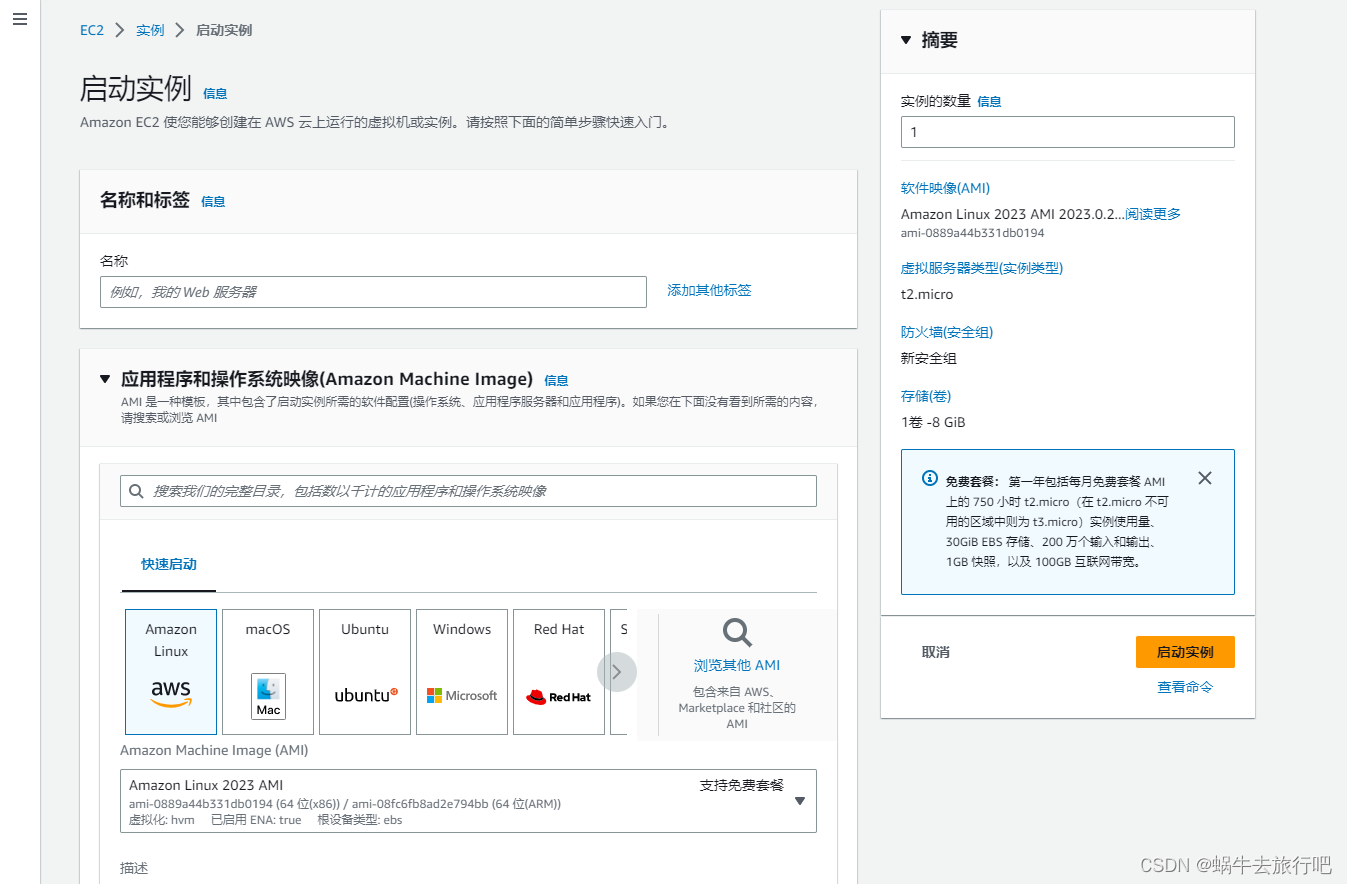Choose the Windows Microsoft AMI tile

click(x=462, y=672)
